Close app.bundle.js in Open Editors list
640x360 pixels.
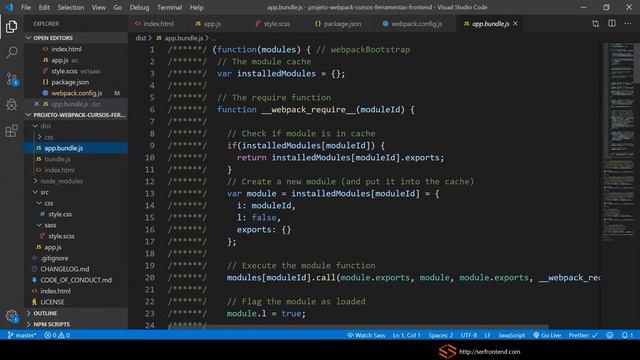(36, 104)
